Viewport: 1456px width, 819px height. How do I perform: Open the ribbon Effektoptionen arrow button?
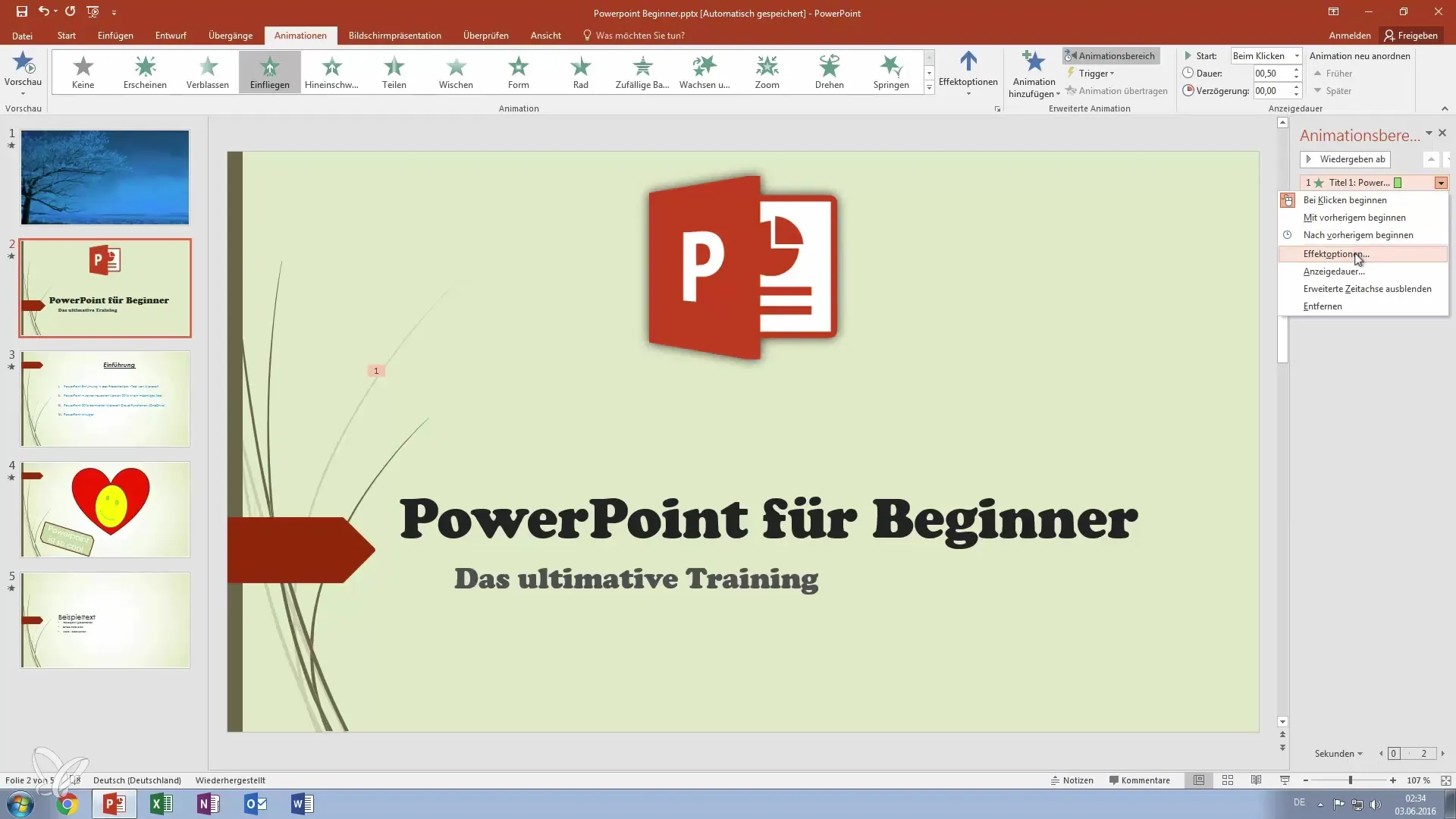pyautogui.click(x=968, y=73)
